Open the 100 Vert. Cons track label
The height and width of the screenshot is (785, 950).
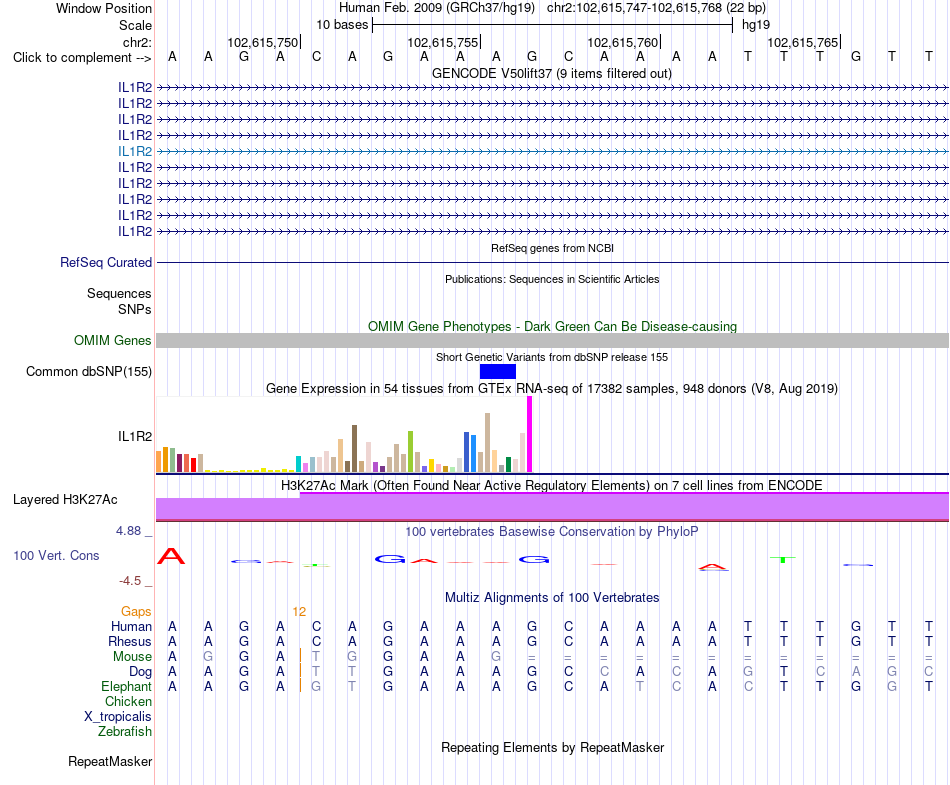tap(56, 555)
